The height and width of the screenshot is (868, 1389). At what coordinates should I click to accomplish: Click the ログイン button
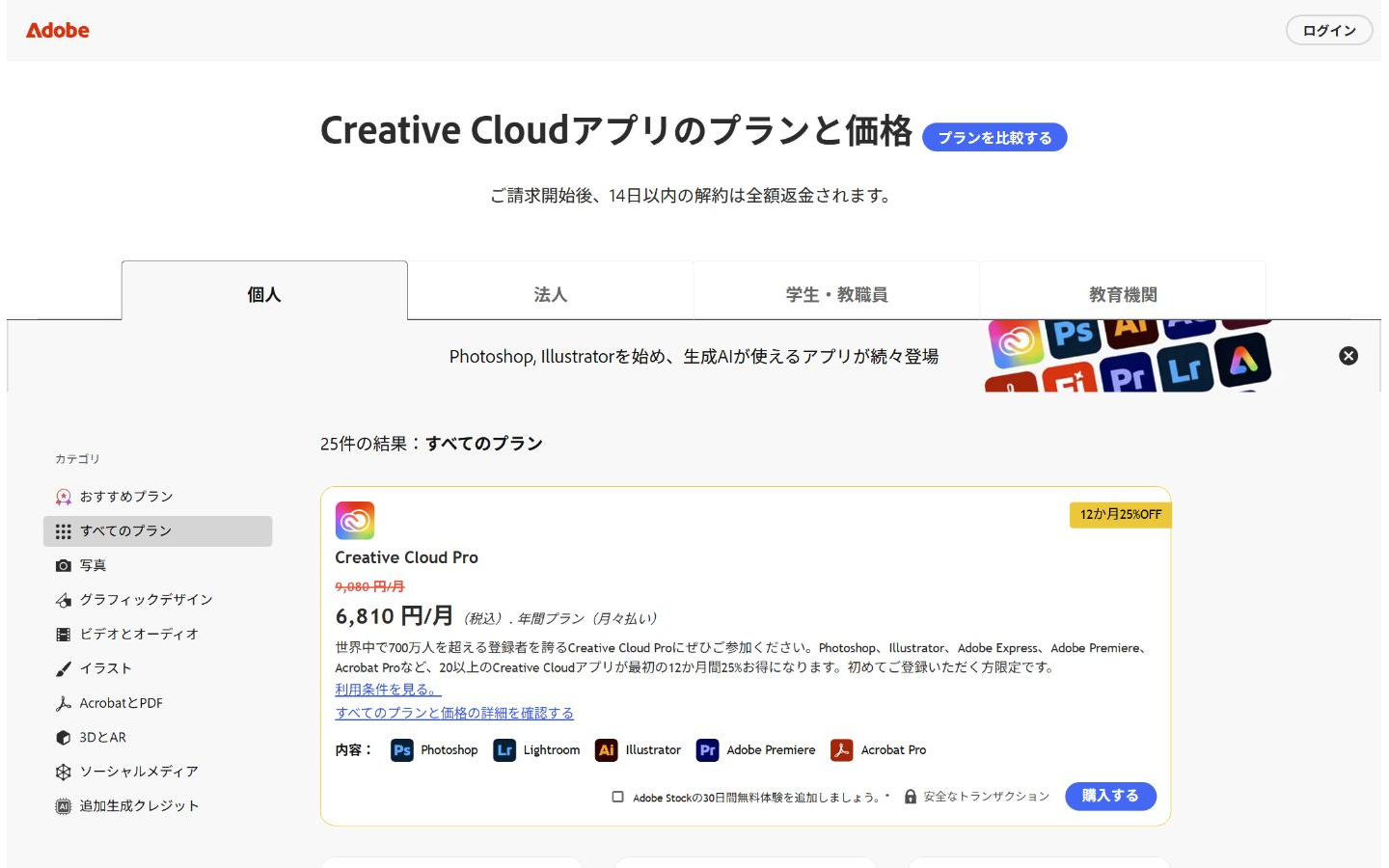tap(1329, 31)
